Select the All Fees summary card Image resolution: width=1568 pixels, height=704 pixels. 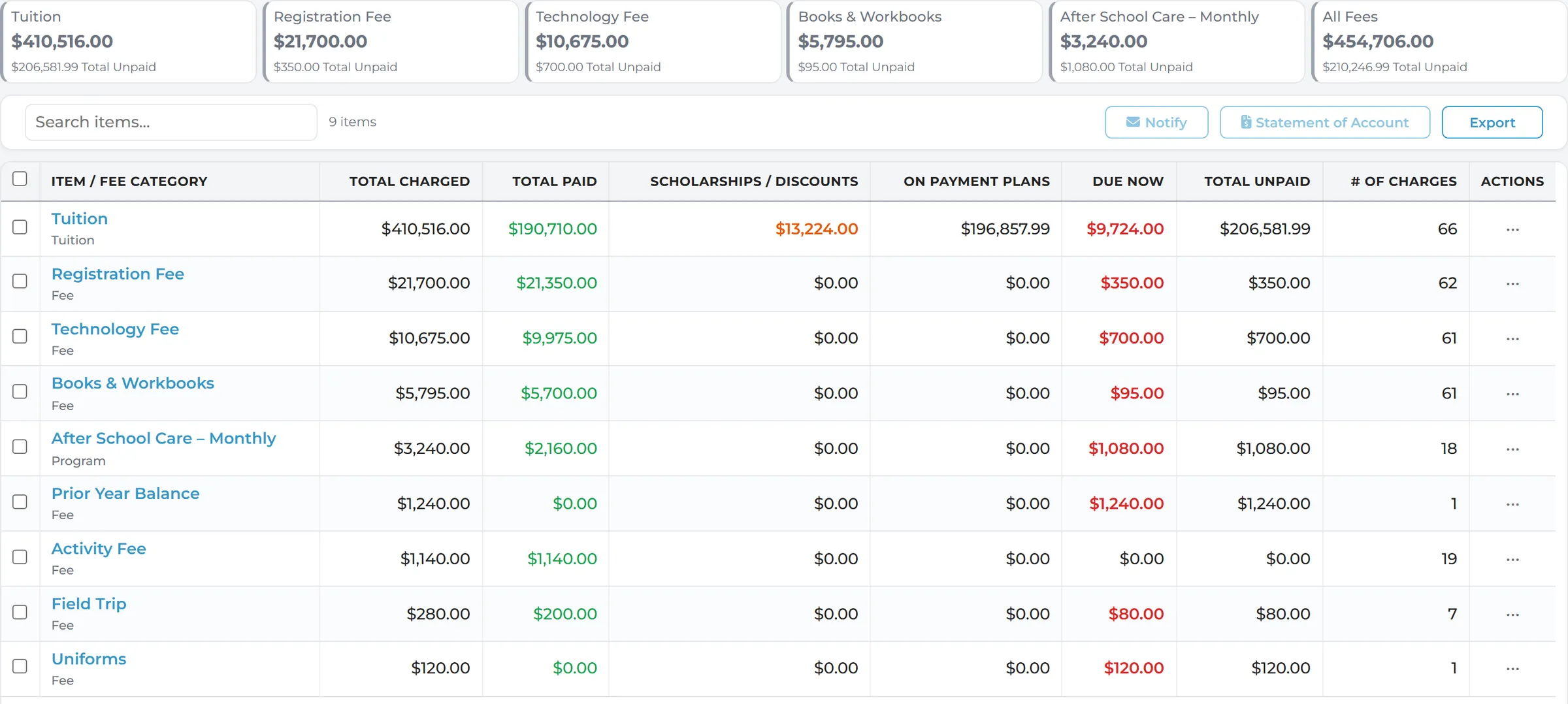(x=1439, y=41)
